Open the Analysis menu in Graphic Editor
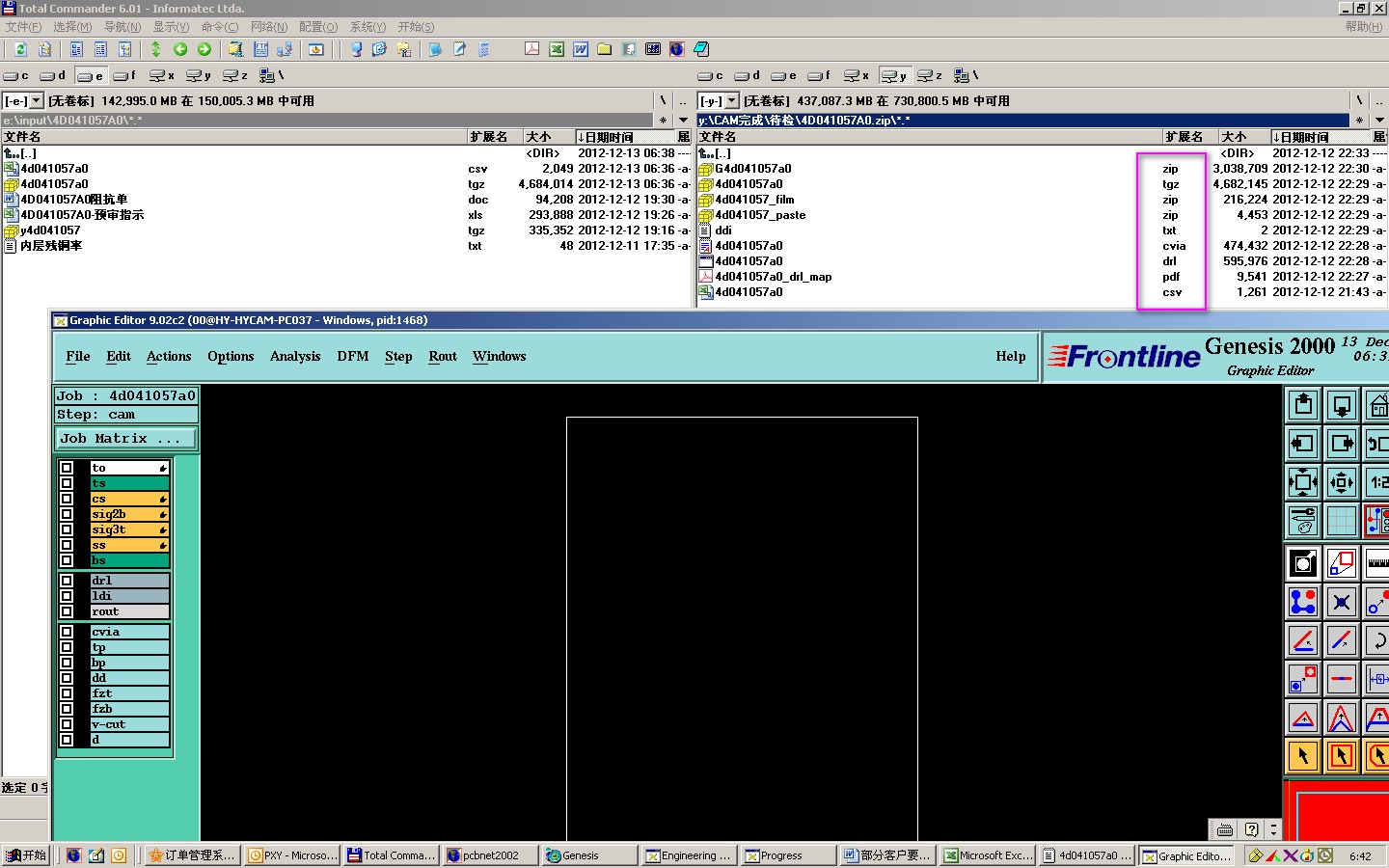Image resolution: width=1389 pixels, height=868 pixels. point(295,357)
